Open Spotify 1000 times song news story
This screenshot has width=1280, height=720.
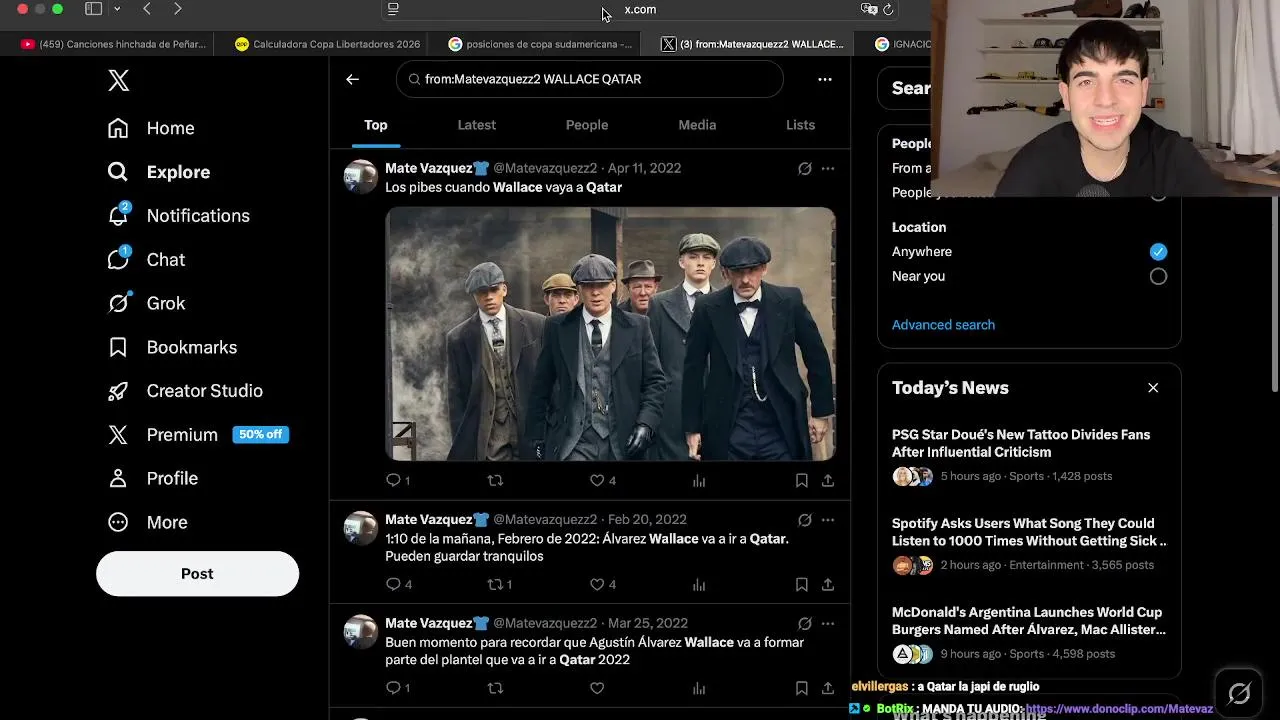click(1029, 544)
